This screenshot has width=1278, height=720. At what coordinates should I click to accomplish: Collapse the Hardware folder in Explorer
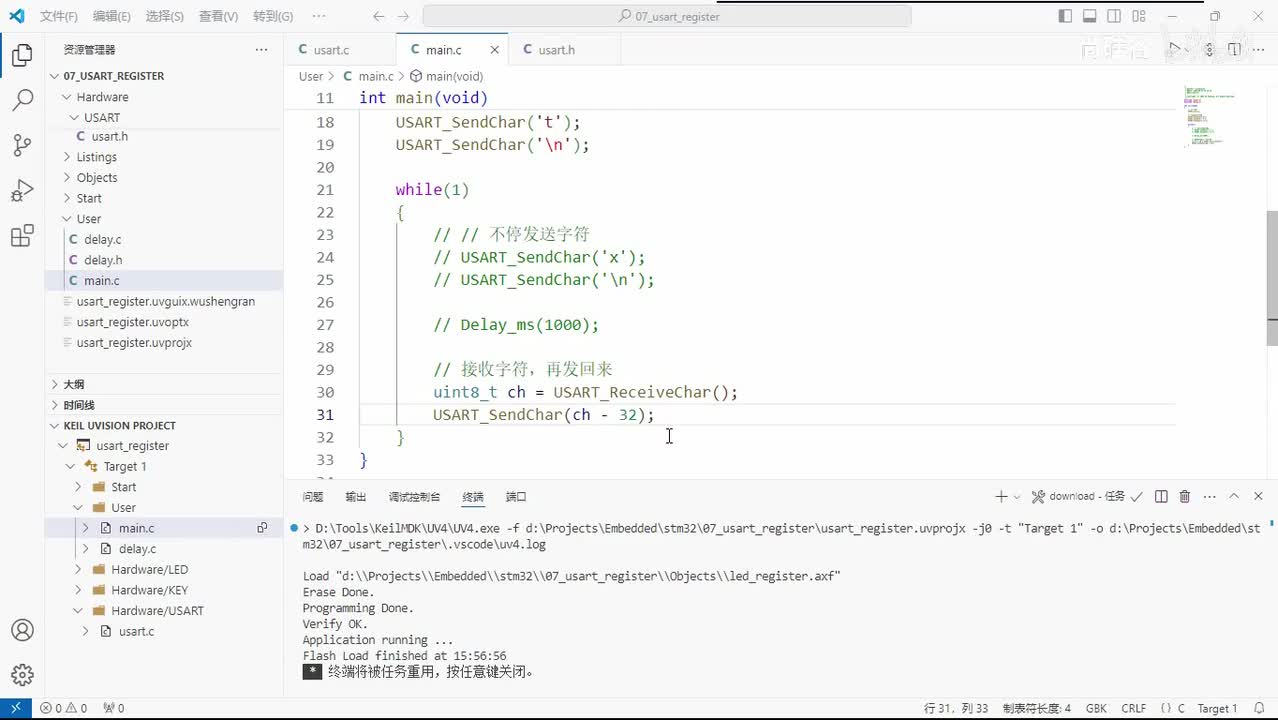tap(164, 97)
